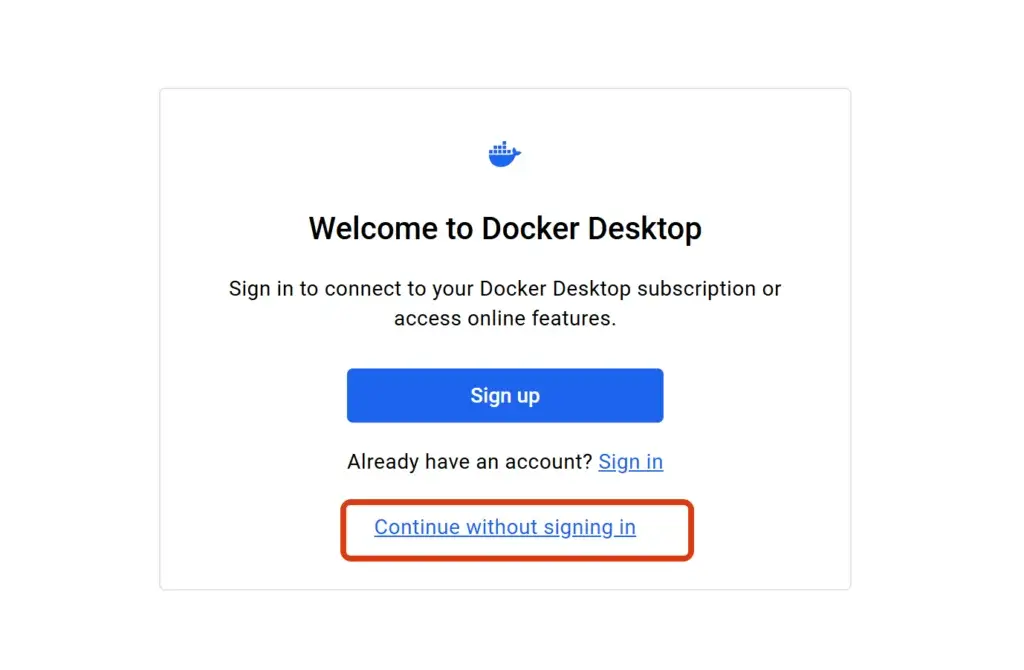Click the "Already have an account?" text
The image size is (1024, 670).
click(469, 462)
